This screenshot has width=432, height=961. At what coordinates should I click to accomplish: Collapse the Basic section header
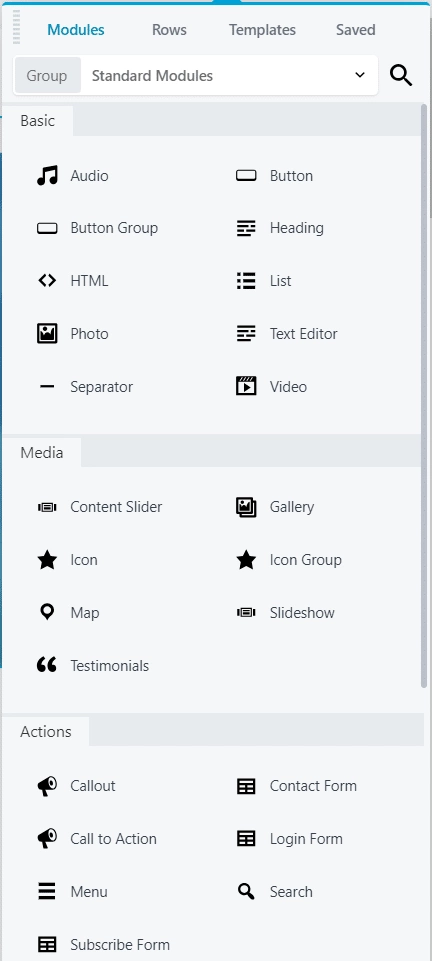[x=38, y=121]
